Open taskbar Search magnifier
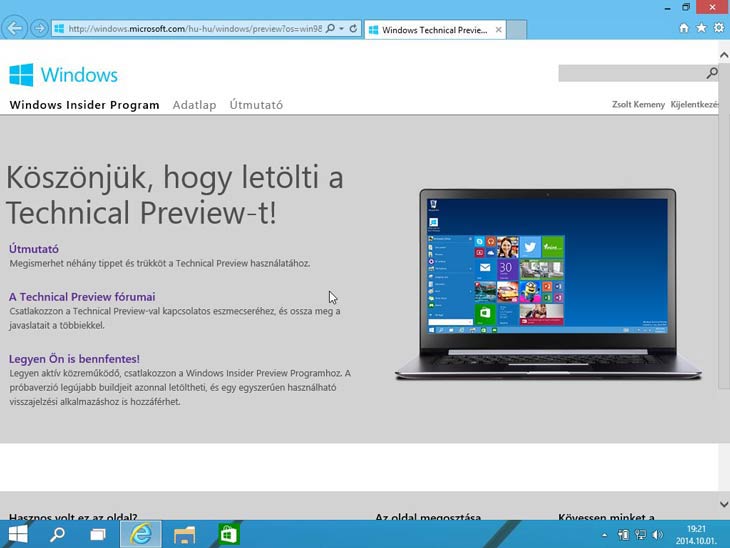 coord(57,534)
